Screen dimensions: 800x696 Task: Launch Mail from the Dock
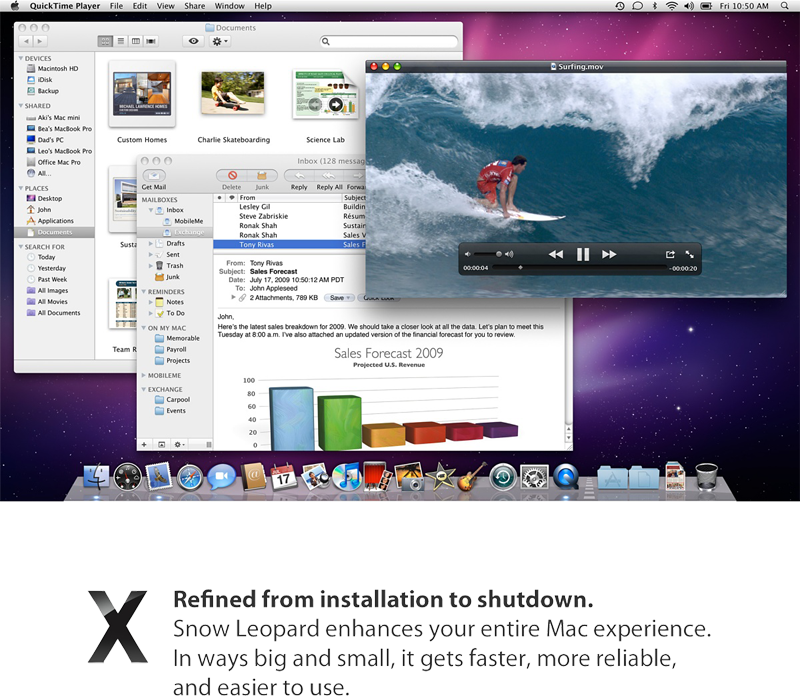(158, 477)
